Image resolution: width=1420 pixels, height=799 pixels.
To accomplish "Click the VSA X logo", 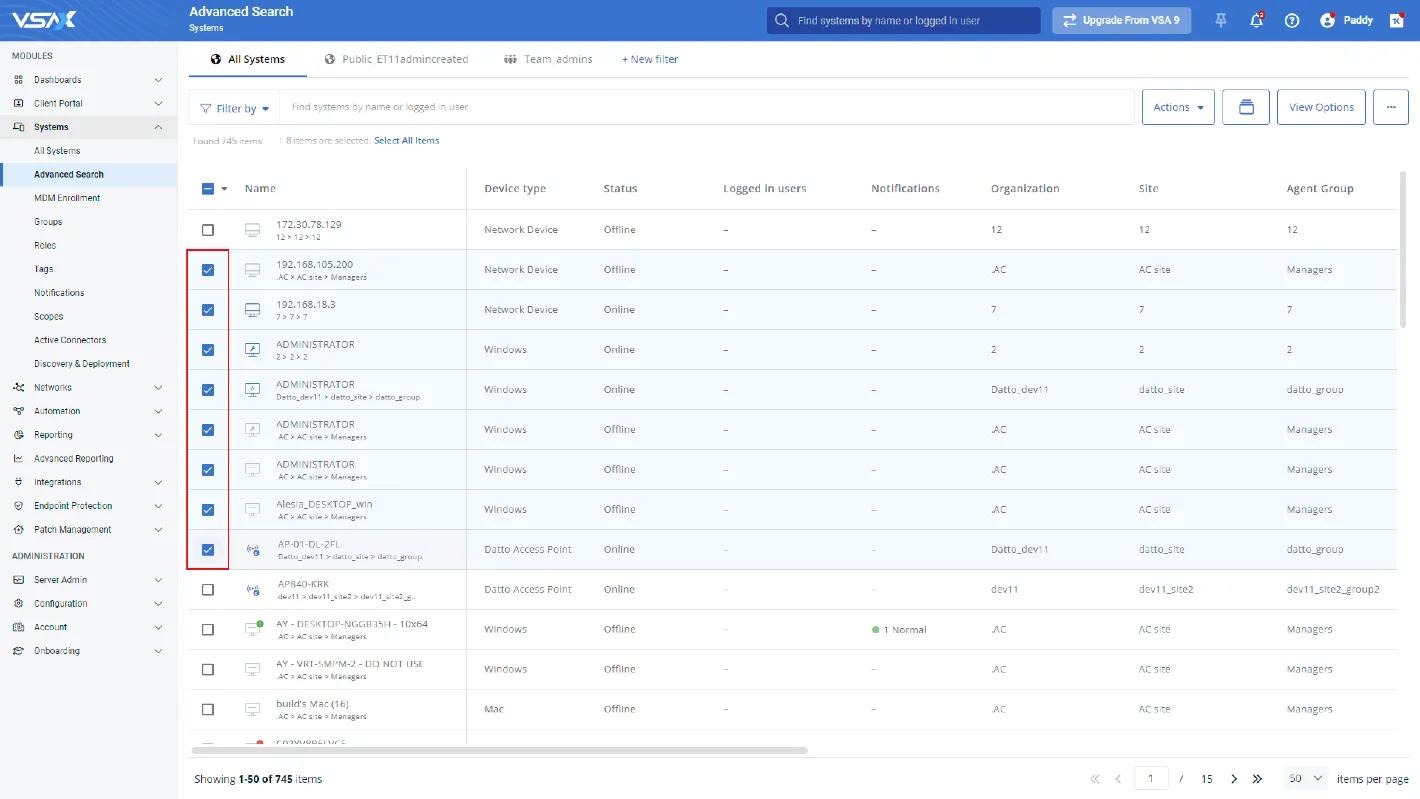I will click(x=44, y=20).
